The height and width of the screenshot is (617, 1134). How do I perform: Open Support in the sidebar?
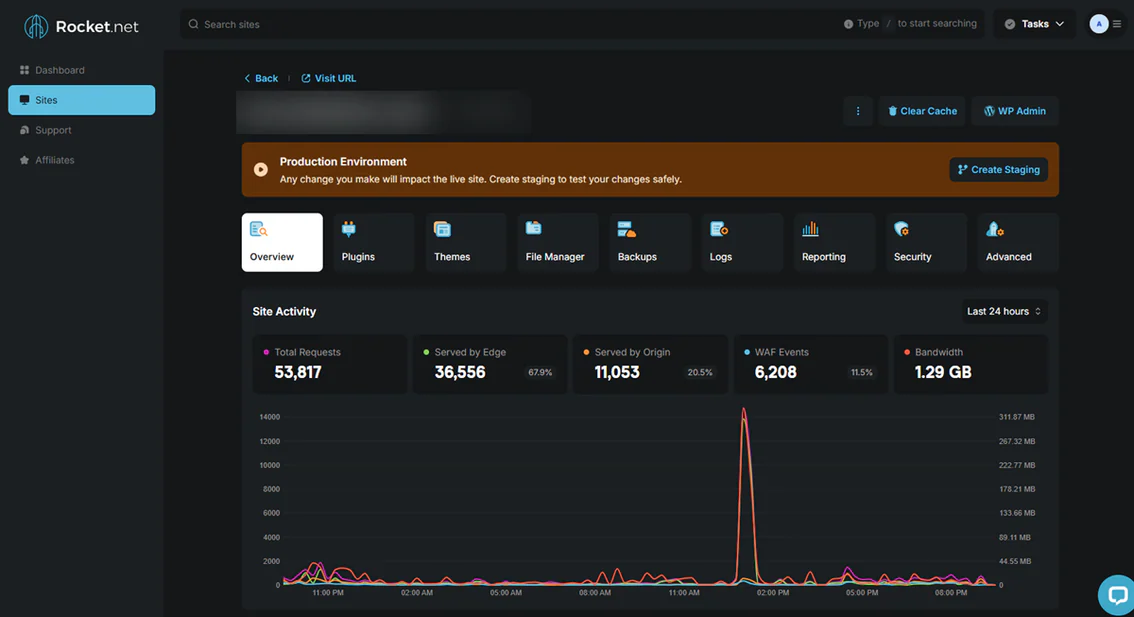[x=82, y=130]
